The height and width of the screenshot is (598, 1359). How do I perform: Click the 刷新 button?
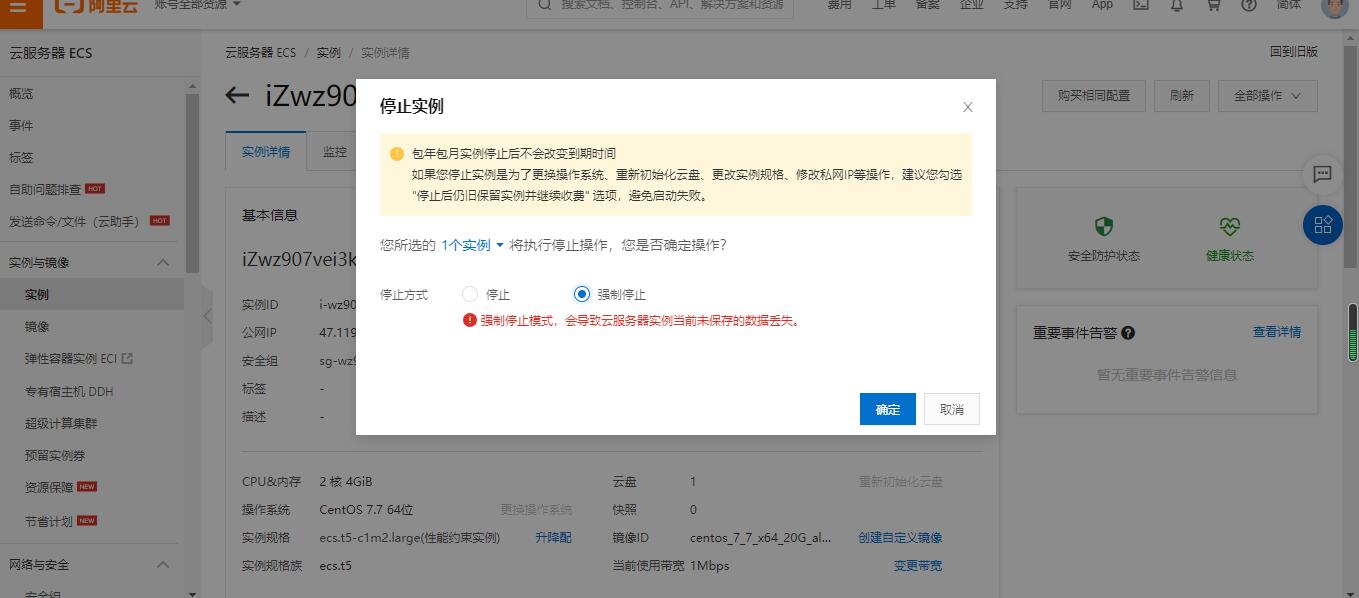pos(1182,96)
